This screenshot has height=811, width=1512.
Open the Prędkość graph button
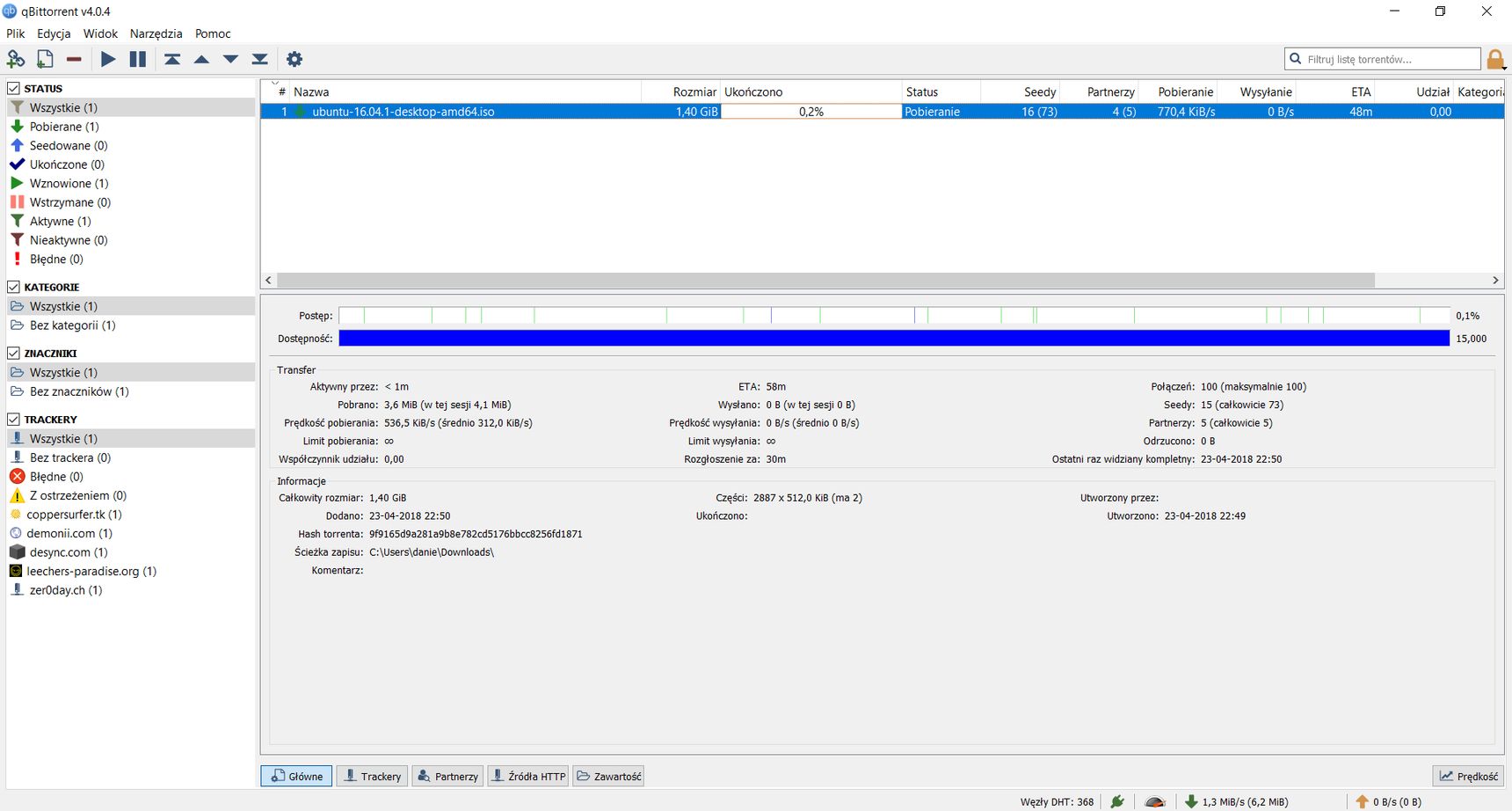1468,776
